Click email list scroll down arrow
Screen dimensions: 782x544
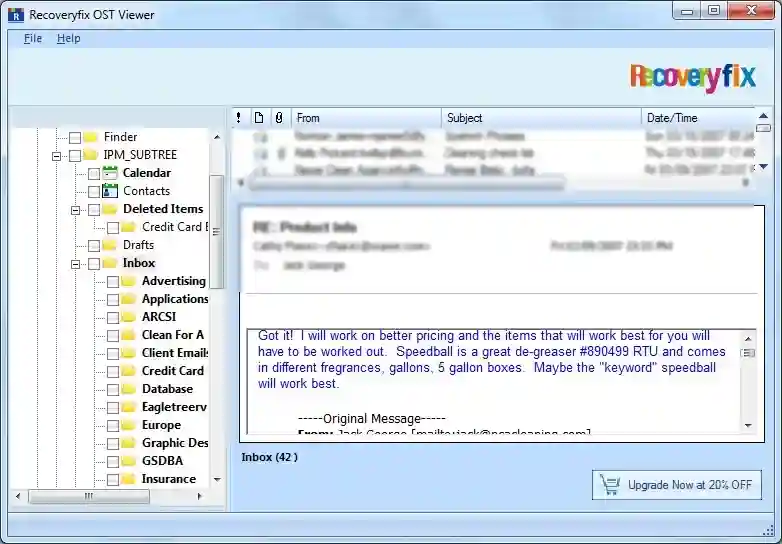[763, 167]
